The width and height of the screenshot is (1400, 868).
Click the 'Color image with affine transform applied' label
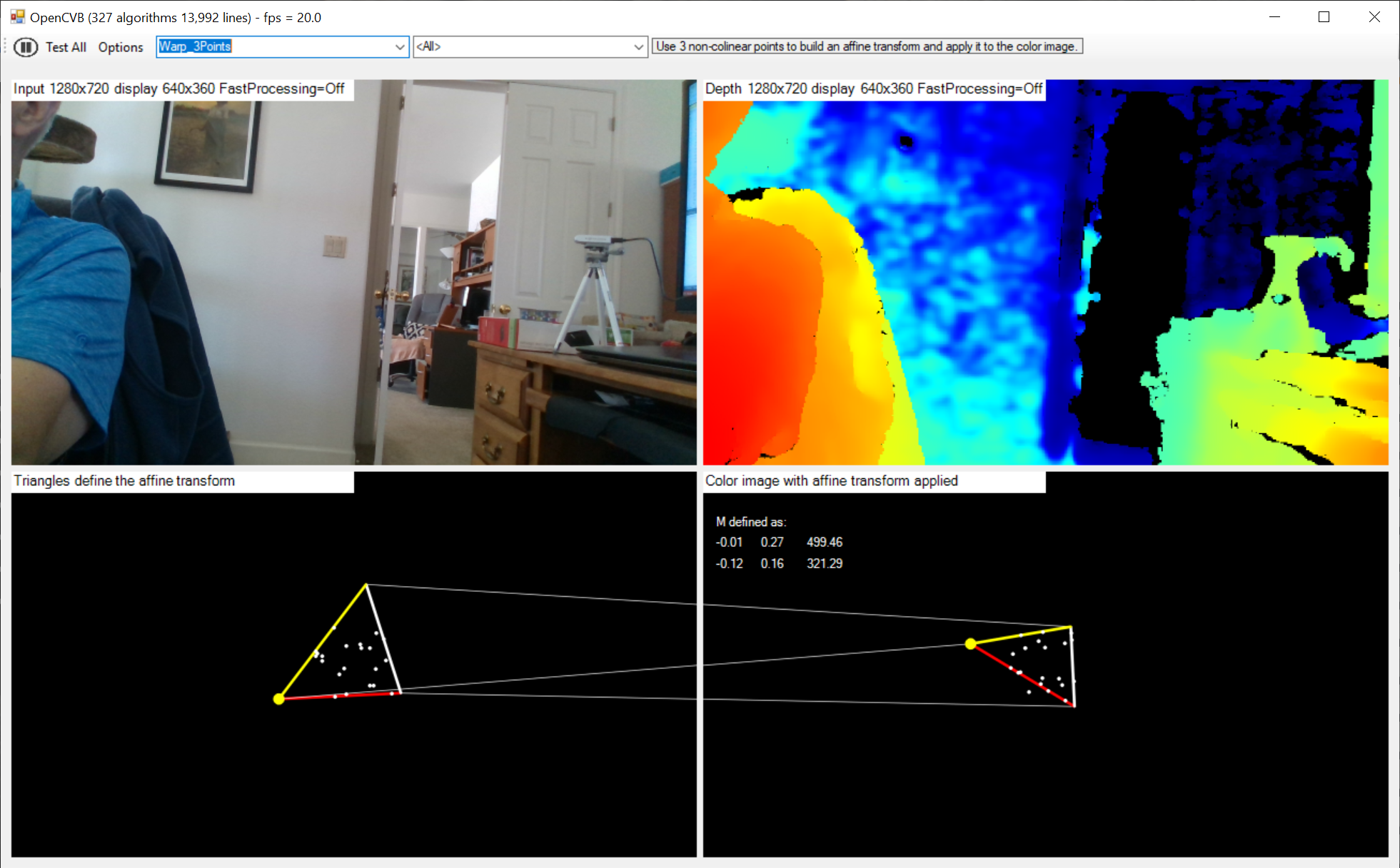click(832, 481)
